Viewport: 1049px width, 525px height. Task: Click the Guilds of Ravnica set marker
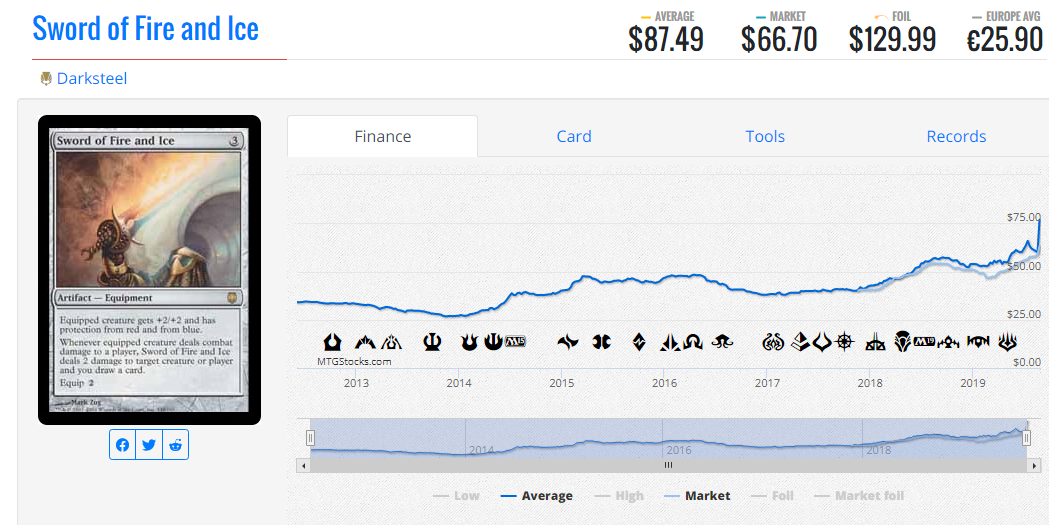pos(949,342)
